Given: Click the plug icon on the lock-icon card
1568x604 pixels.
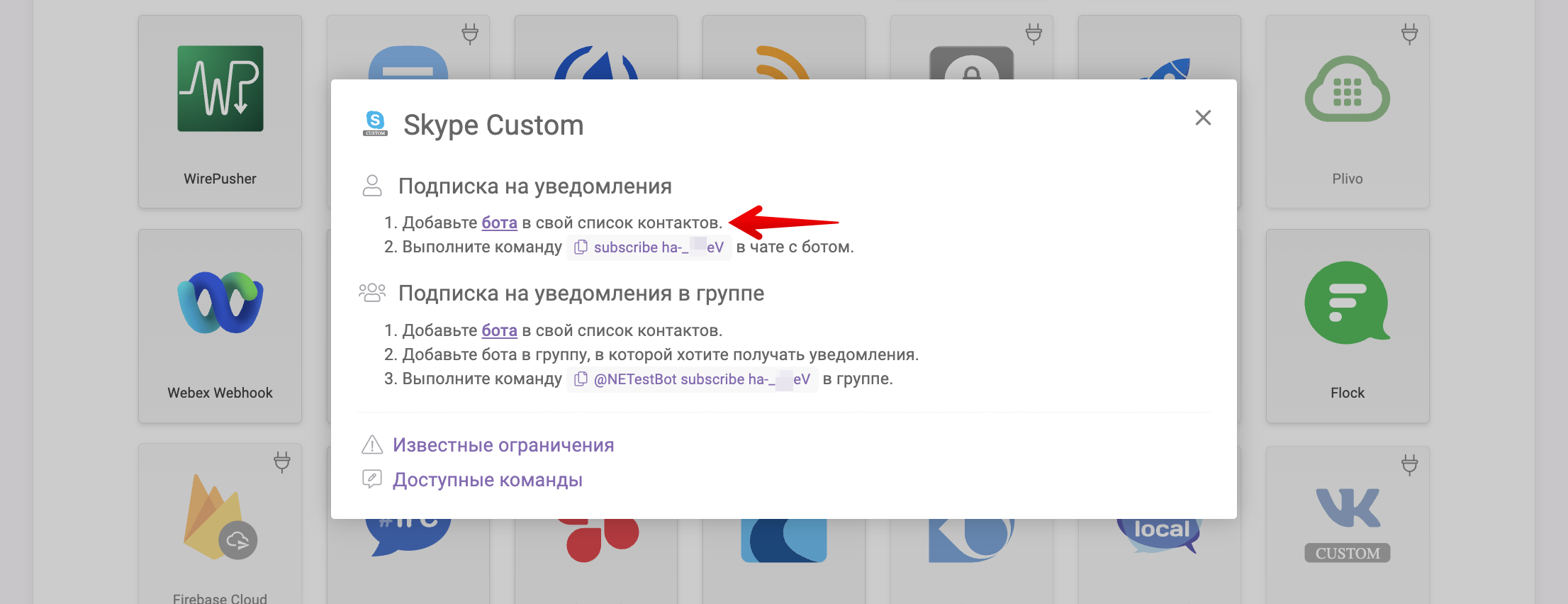Looking at the screenshot, I should (x=1034, y=33).
